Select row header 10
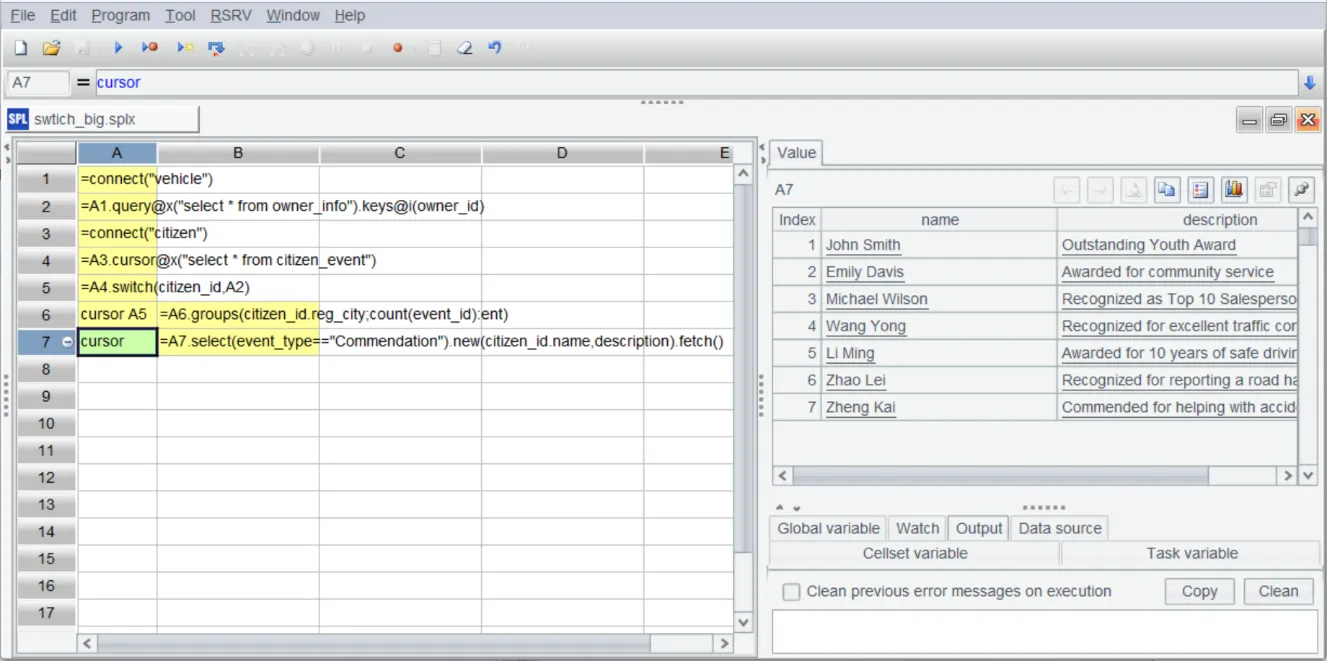The image size is (1327, 661). tap(47, 423)
